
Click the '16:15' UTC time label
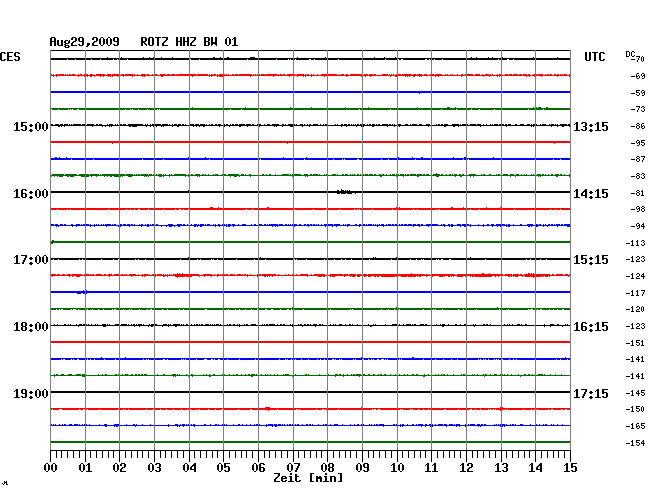(x=591, y=327)
